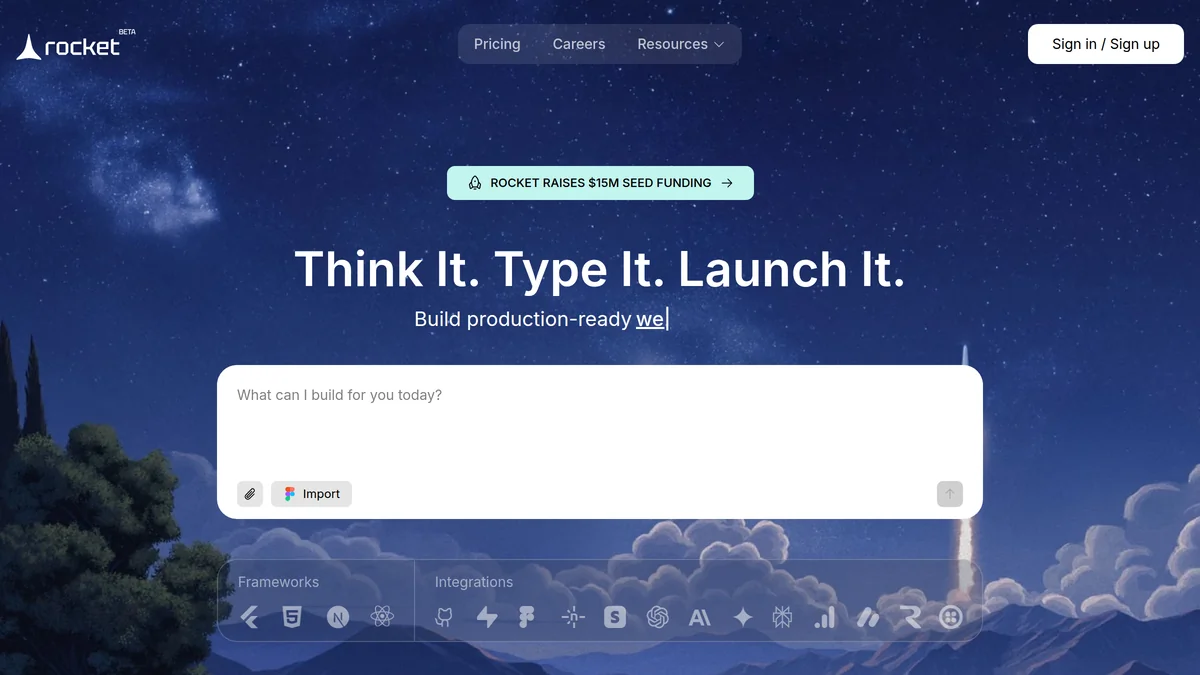Choose the OpenAI integration icon

click(x=657, y=618)
